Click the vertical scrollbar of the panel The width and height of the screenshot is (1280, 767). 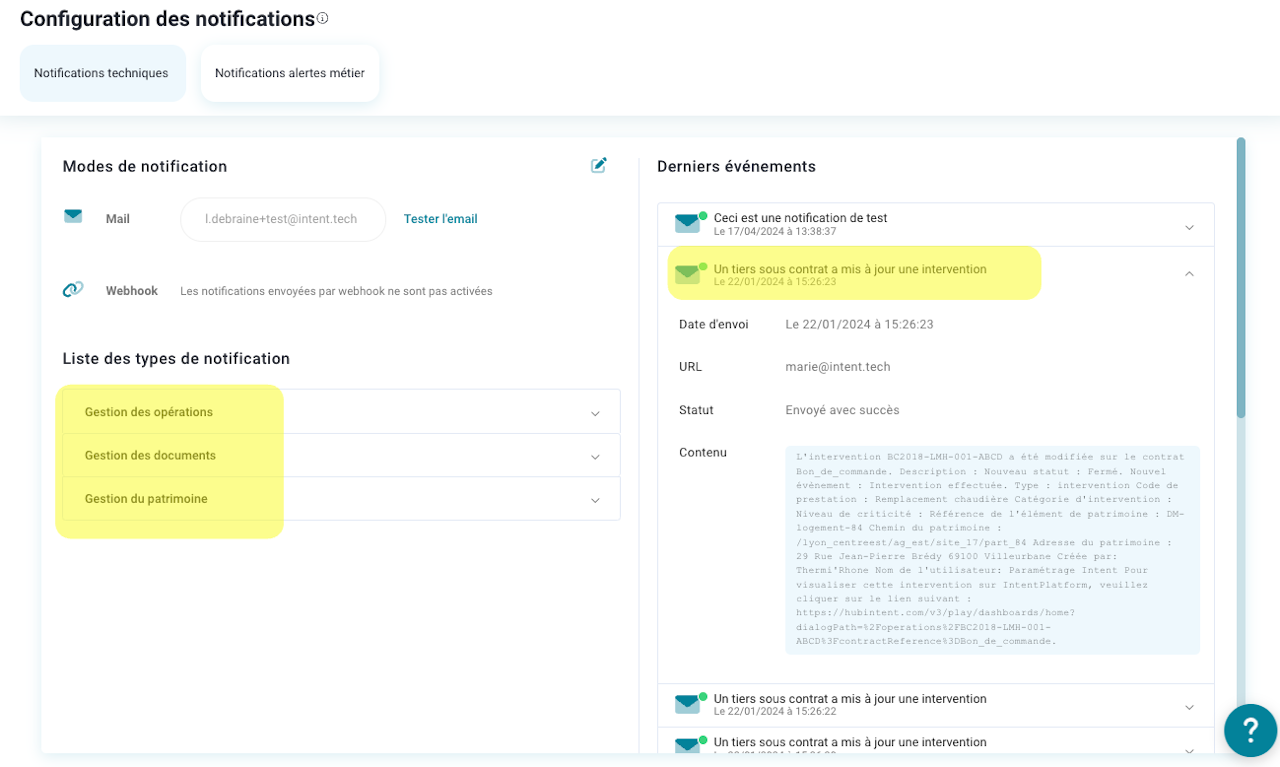pos(1241,280)
